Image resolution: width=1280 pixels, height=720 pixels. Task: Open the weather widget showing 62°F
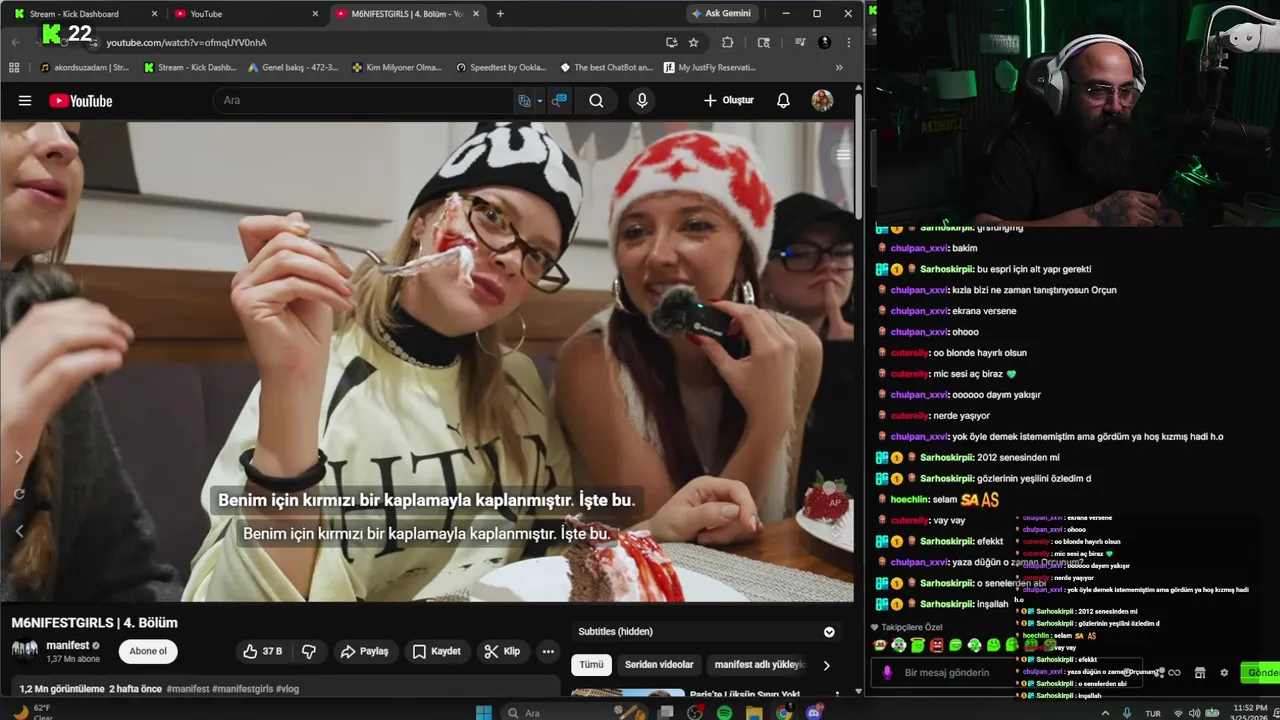coord(34,712)
